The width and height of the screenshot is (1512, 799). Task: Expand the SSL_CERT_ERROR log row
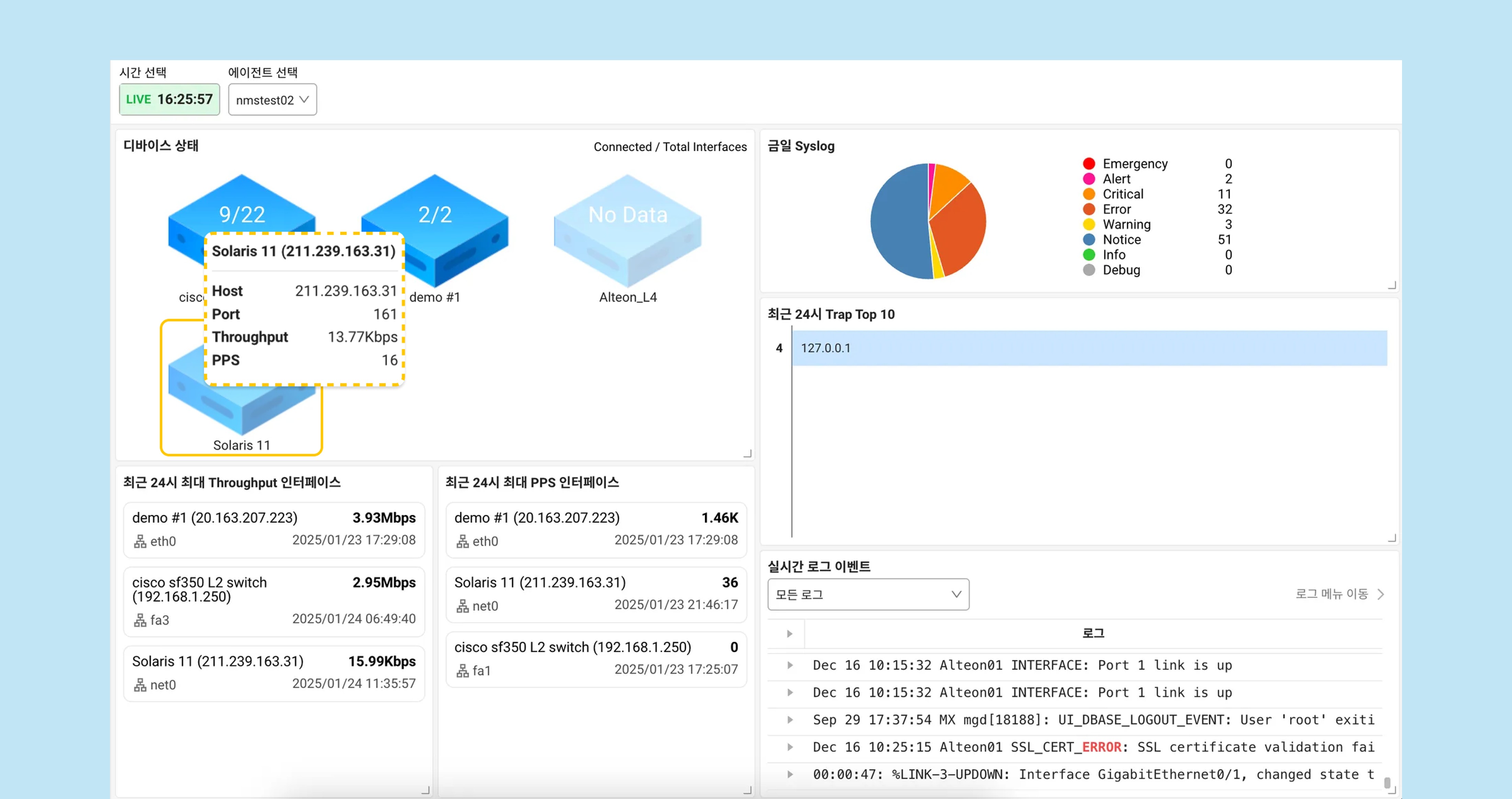click(789, 747)
